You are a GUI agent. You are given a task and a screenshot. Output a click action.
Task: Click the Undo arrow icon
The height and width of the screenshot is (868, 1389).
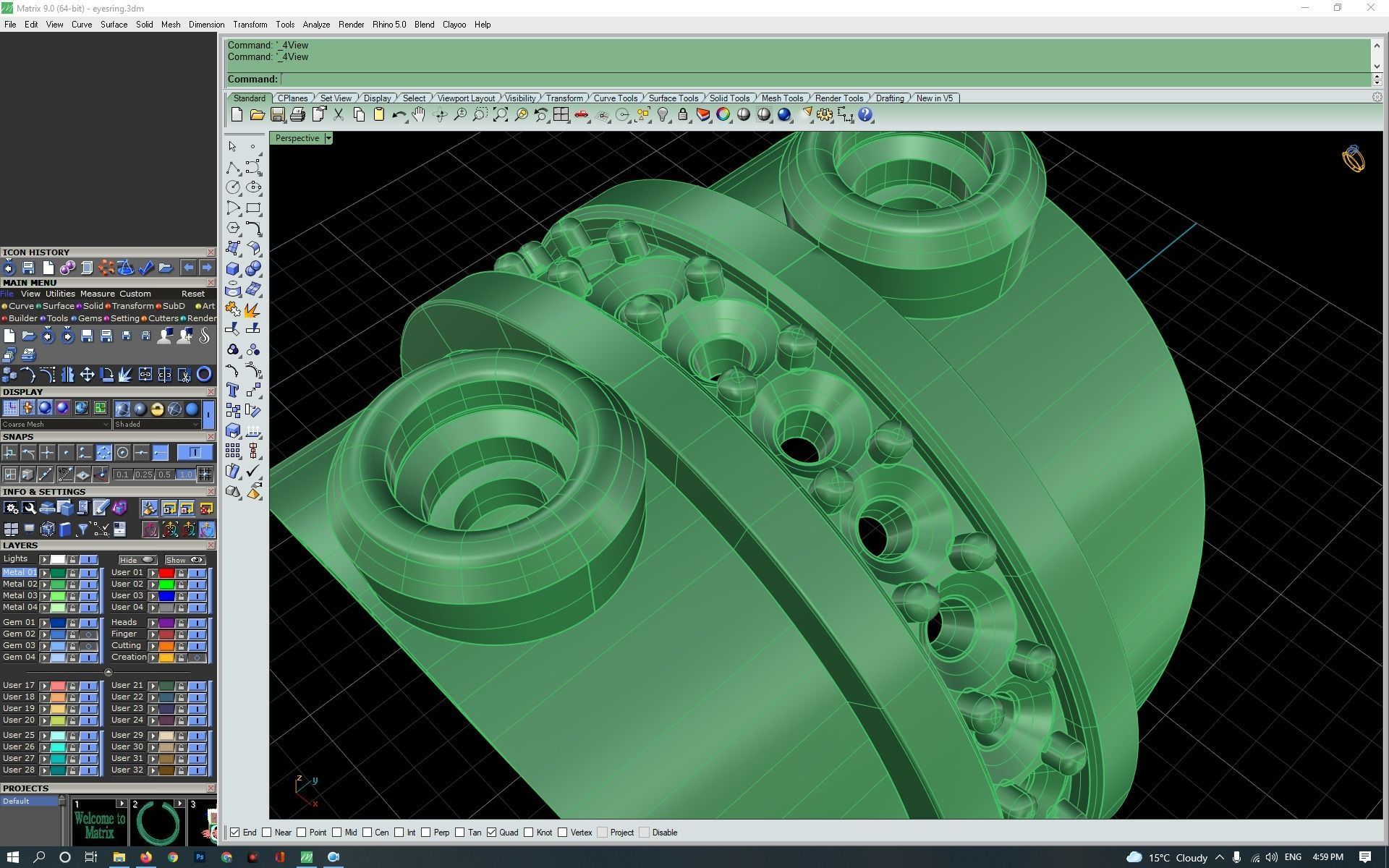tap(398, 114)
